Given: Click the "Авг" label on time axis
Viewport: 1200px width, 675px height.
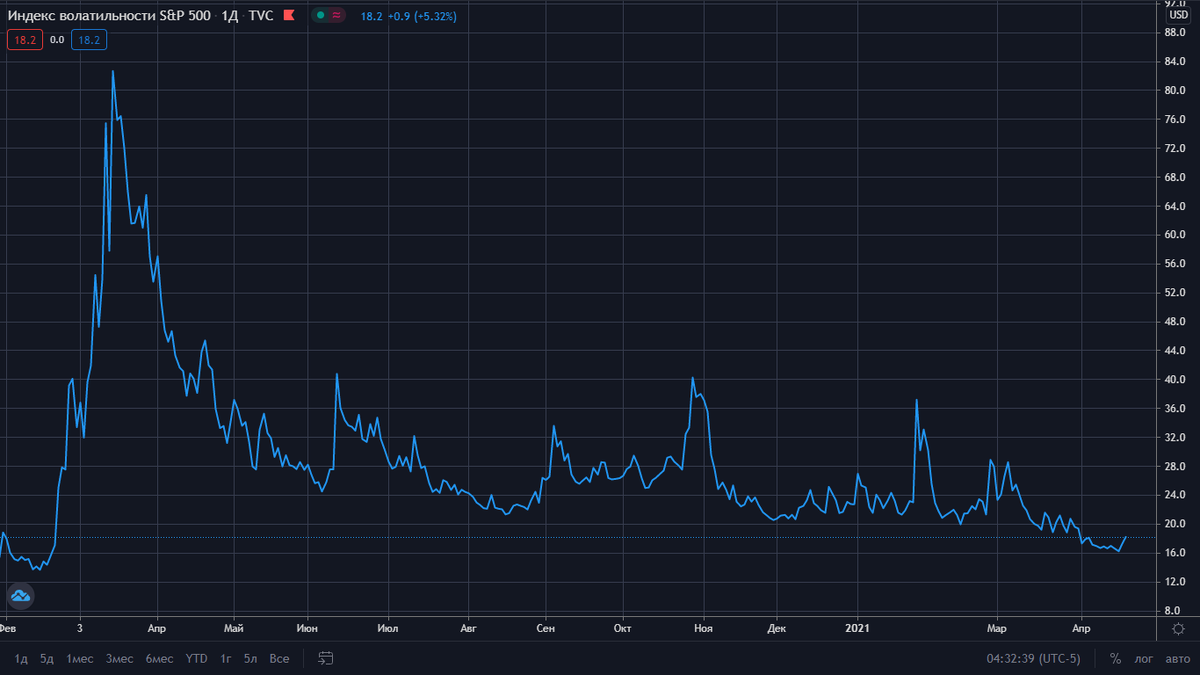Looking at the screenshot, I should click(468, 629).
